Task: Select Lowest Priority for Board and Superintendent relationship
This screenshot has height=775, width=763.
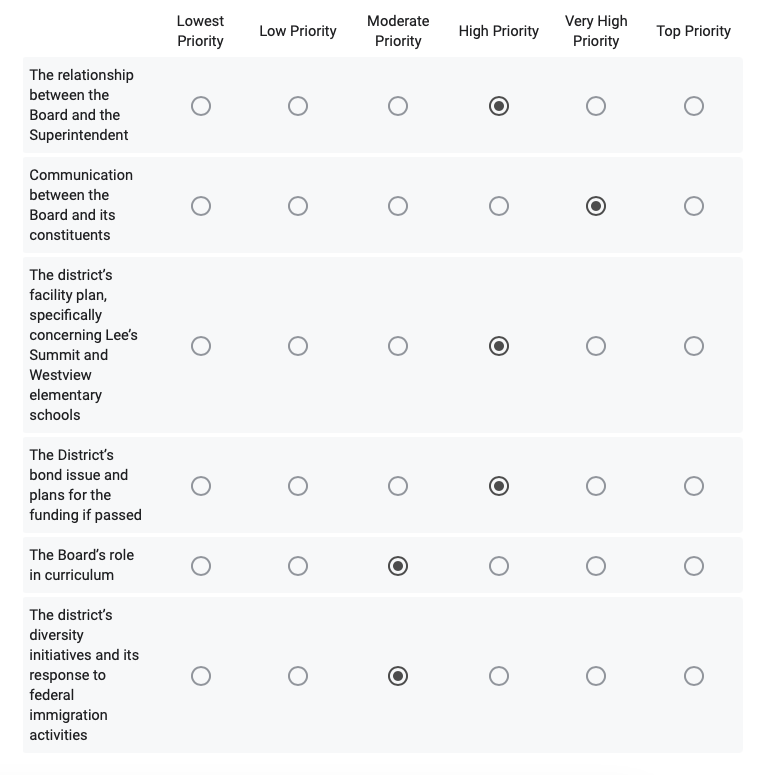Action: 201,106
